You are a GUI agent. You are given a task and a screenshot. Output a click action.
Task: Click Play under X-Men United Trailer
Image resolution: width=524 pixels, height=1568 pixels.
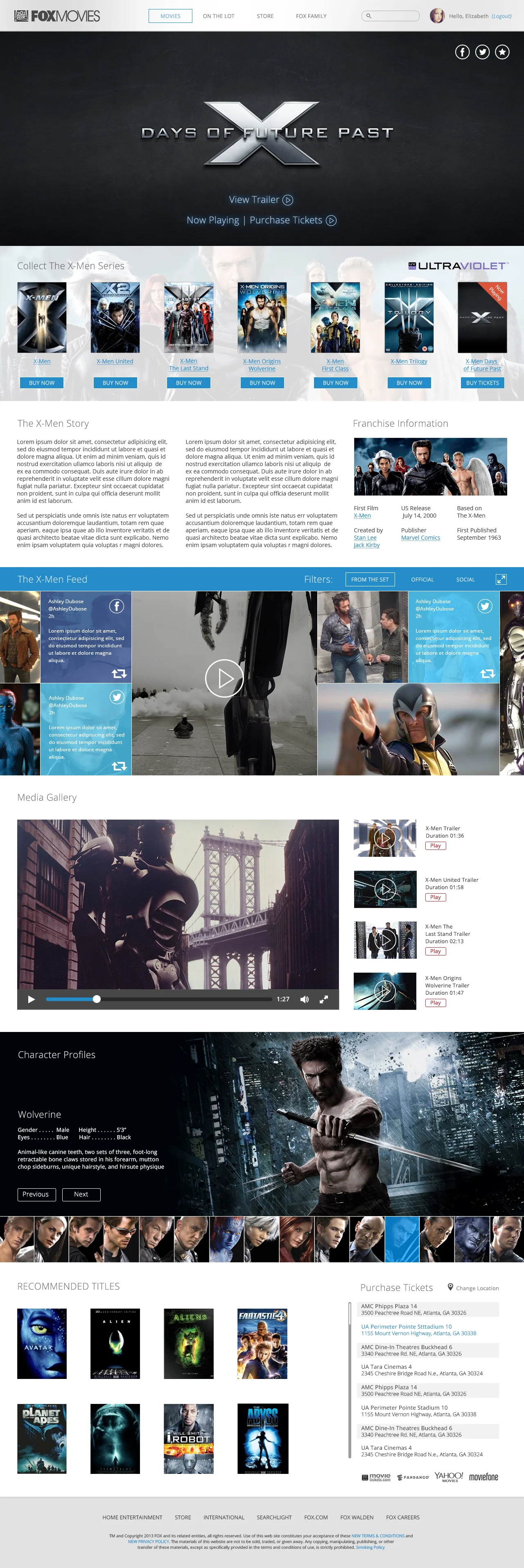435,897
